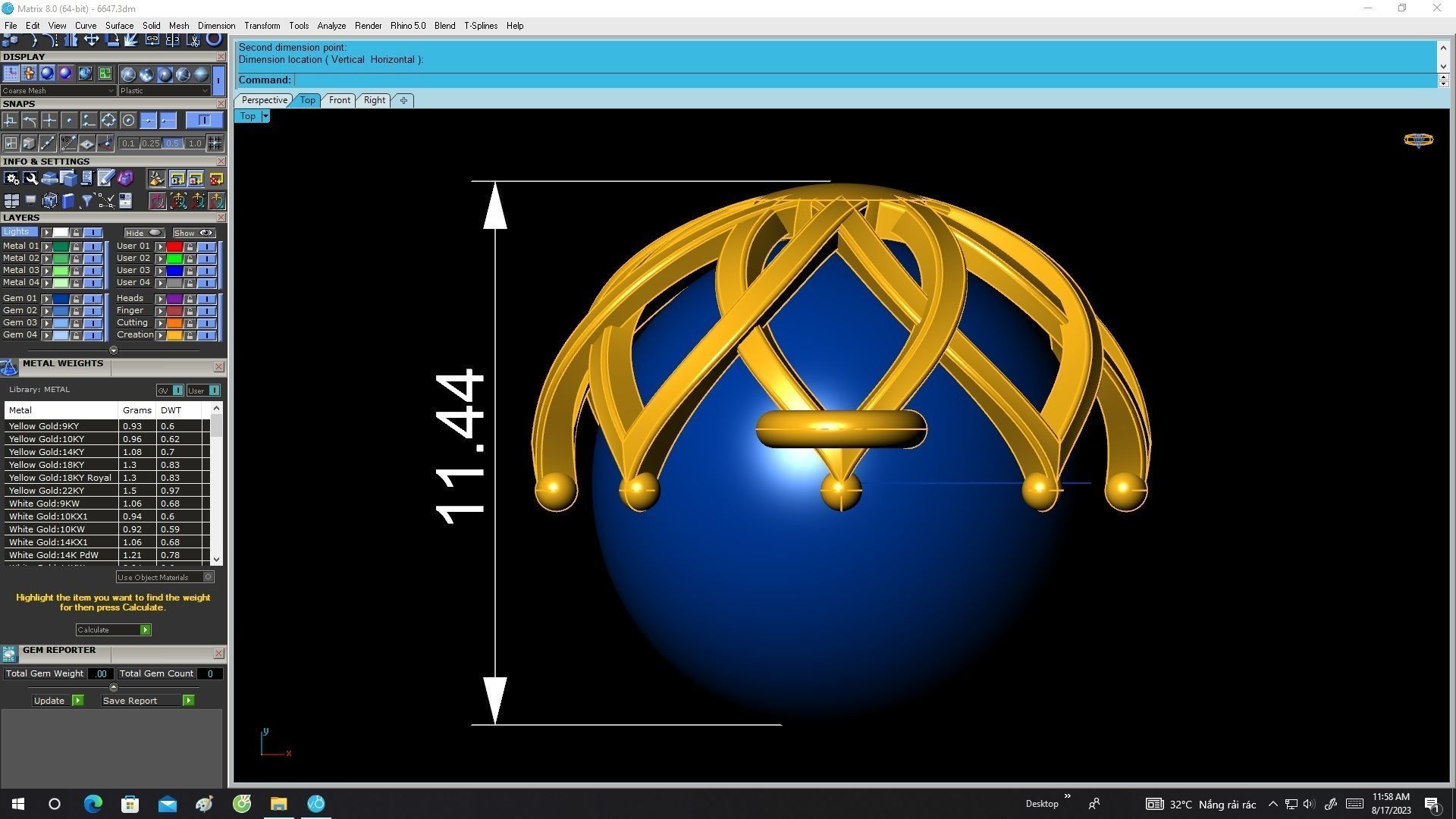1456x819 pixels.
Task: Click the funnel filter icon
Action: click(87, 201)
